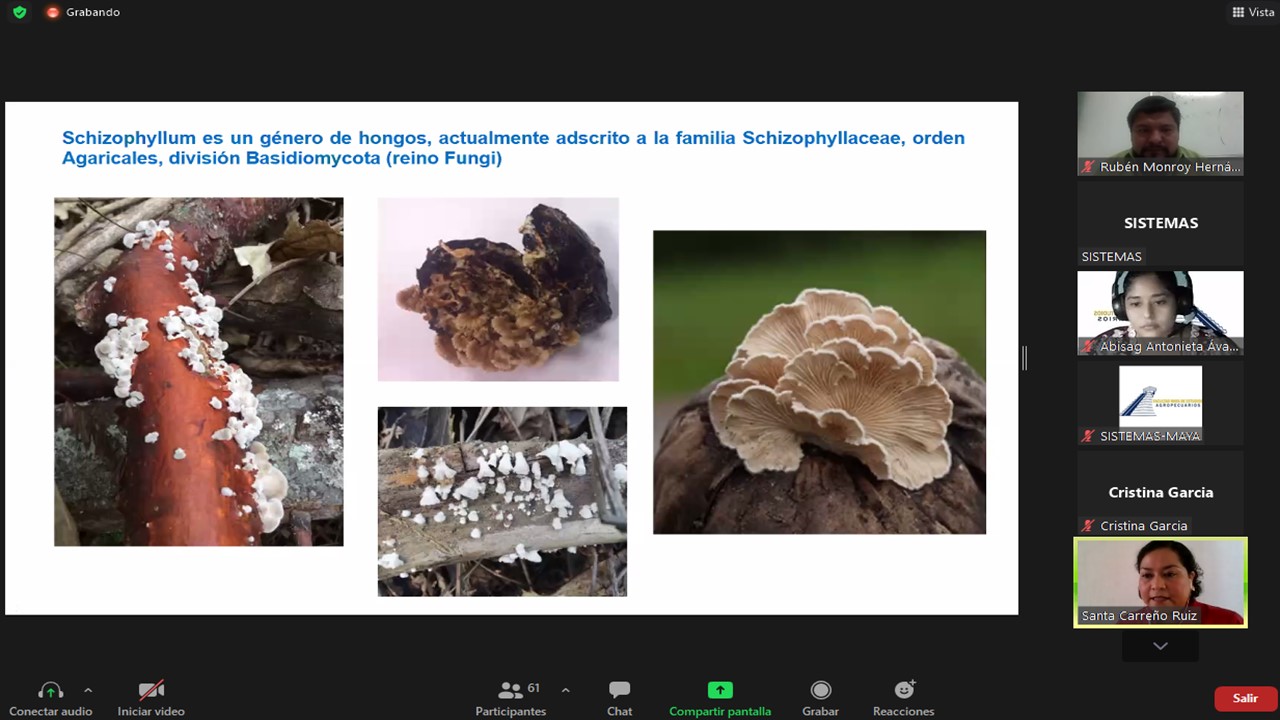This screenshot has height=720, width=1280.
Task: Click the Grabar record button
Action: point(820,691)
